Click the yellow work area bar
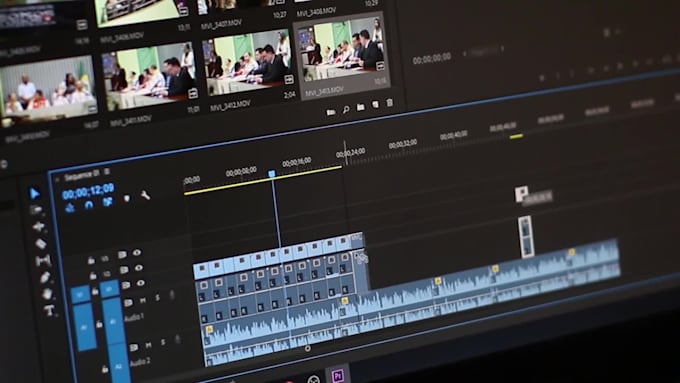The image size is (680, 383). click(263, 180)
